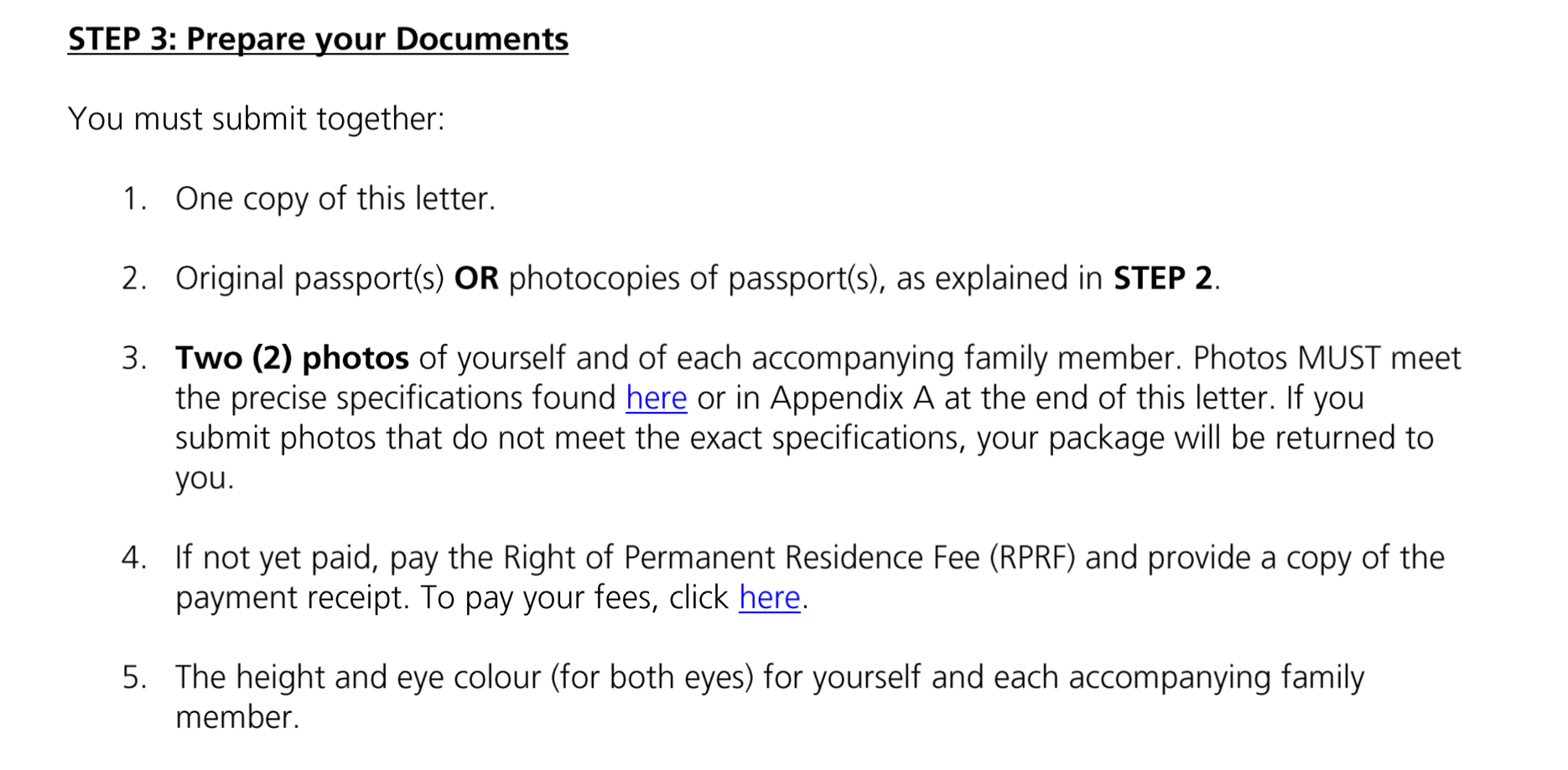Click the bold 'OR' in the passport item
This screenshot has height=770, width=1568.
coord(476,278)
